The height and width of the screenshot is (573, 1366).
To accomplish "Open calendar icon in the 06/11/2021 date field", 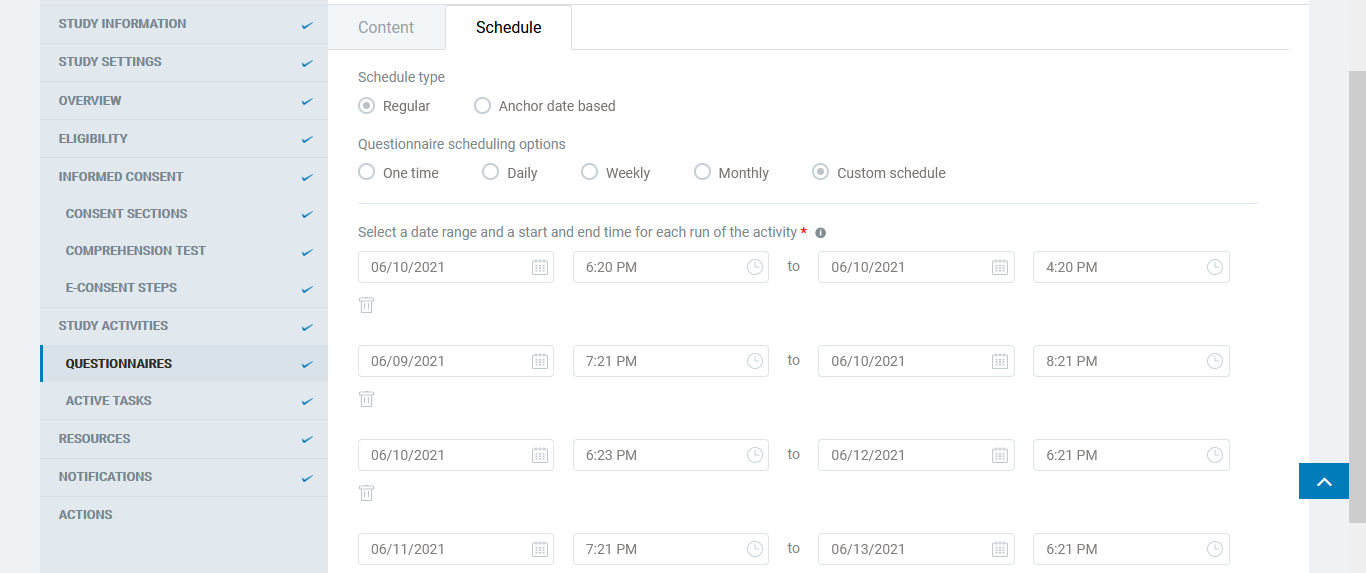I will 540,549.
